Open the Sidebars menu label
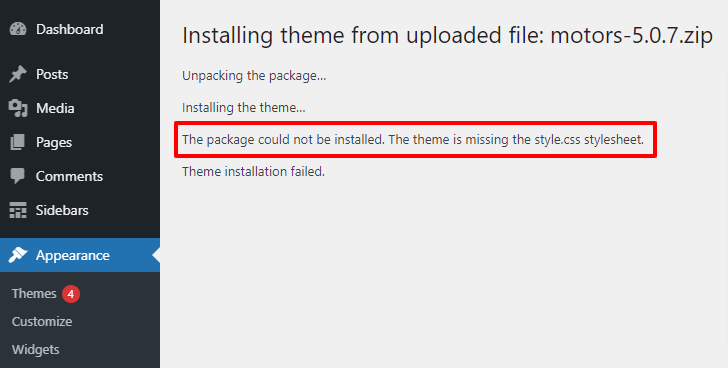728x368 pixels. pos(62,210)
